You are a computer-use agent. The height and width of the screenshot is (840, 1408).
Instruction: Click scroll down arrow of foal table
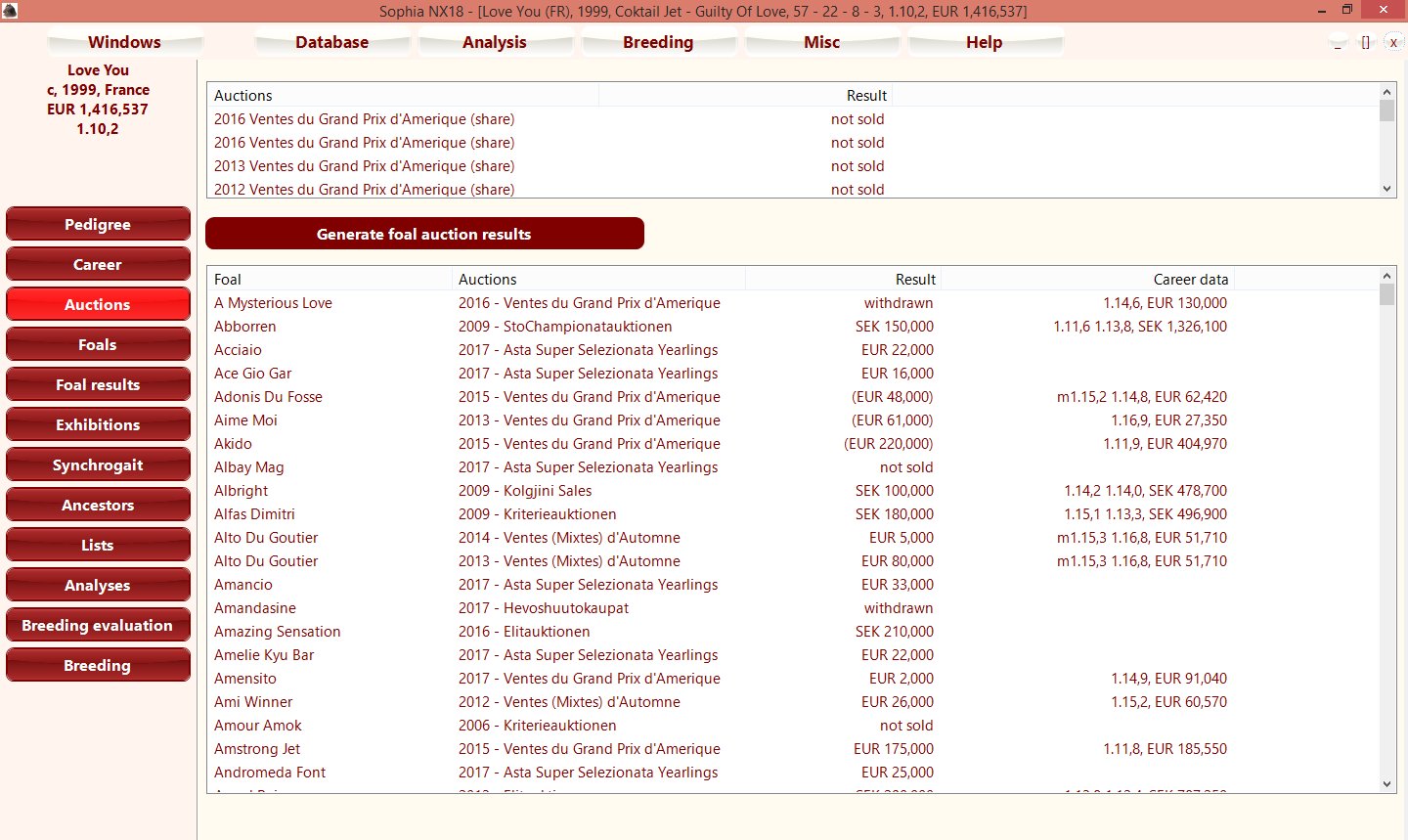(x=1386, y=783)
